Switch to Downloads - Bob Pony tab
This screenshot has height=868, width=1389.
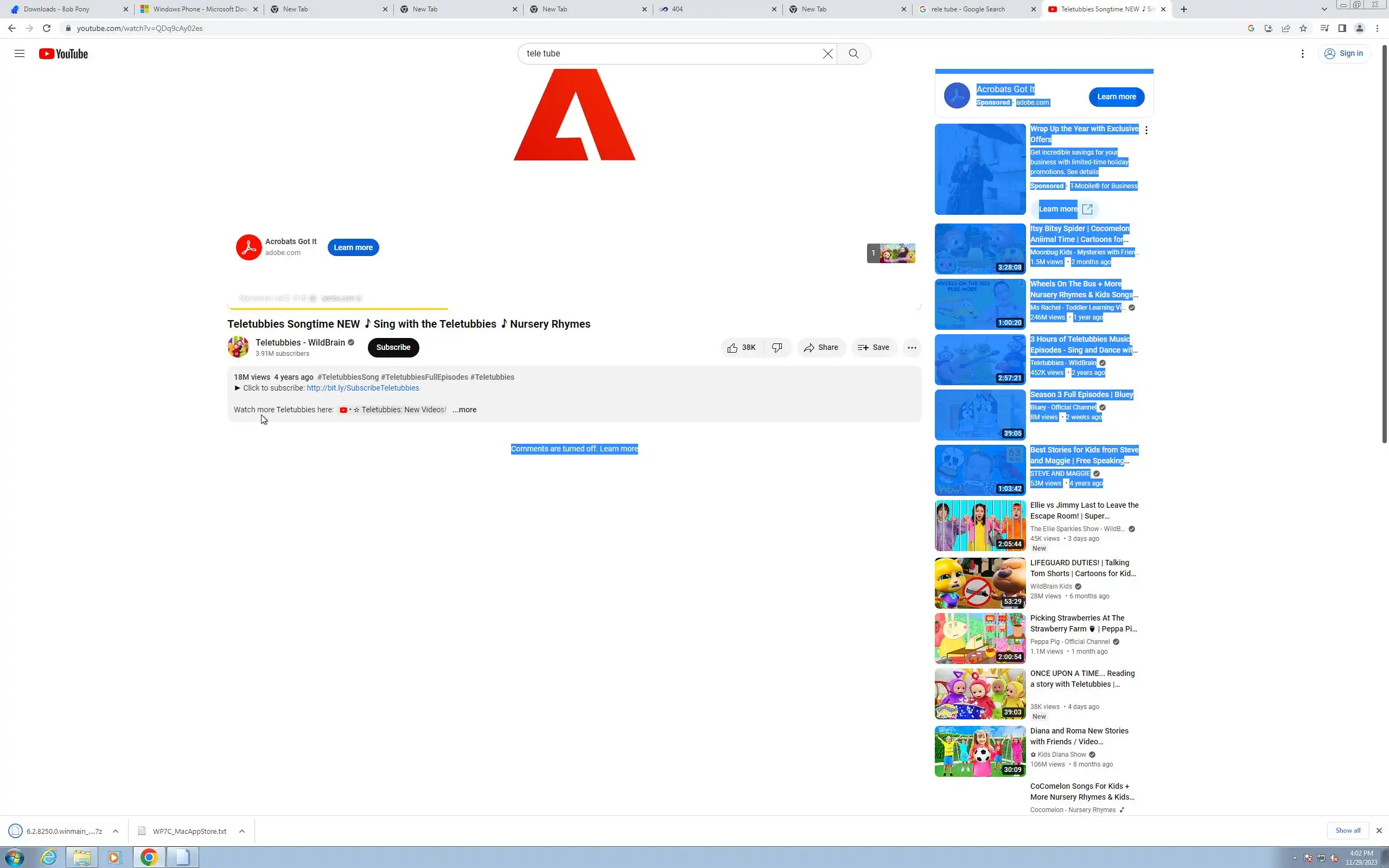56,9
